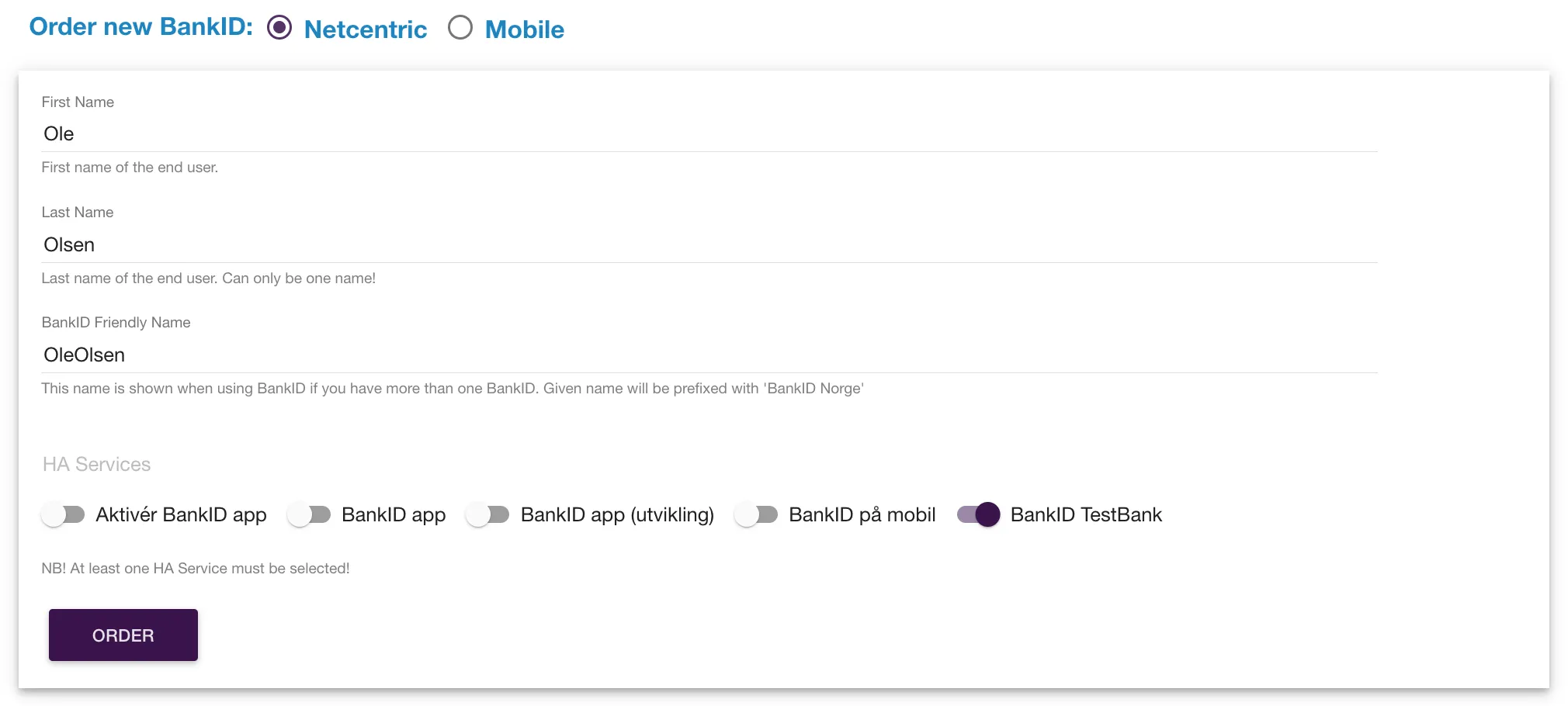Screen dimensions: 1568x706
Task: Click the HA Services section heading
Action: pyautogui.click(x=97, y=464)
